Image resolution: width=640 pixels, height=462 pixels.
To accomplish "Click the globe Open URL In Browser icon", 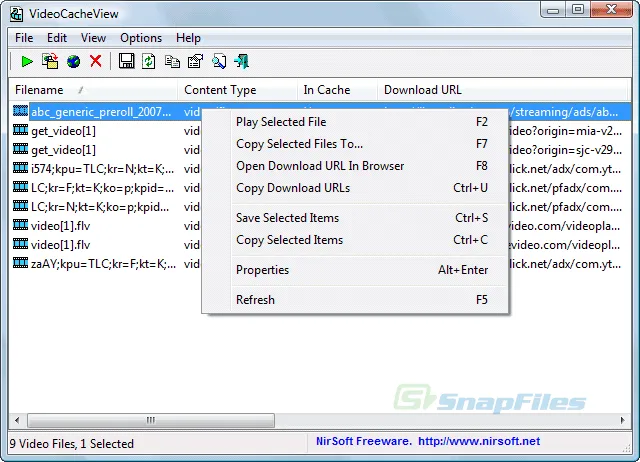I will pyautogui.click(x=73, y=62).
